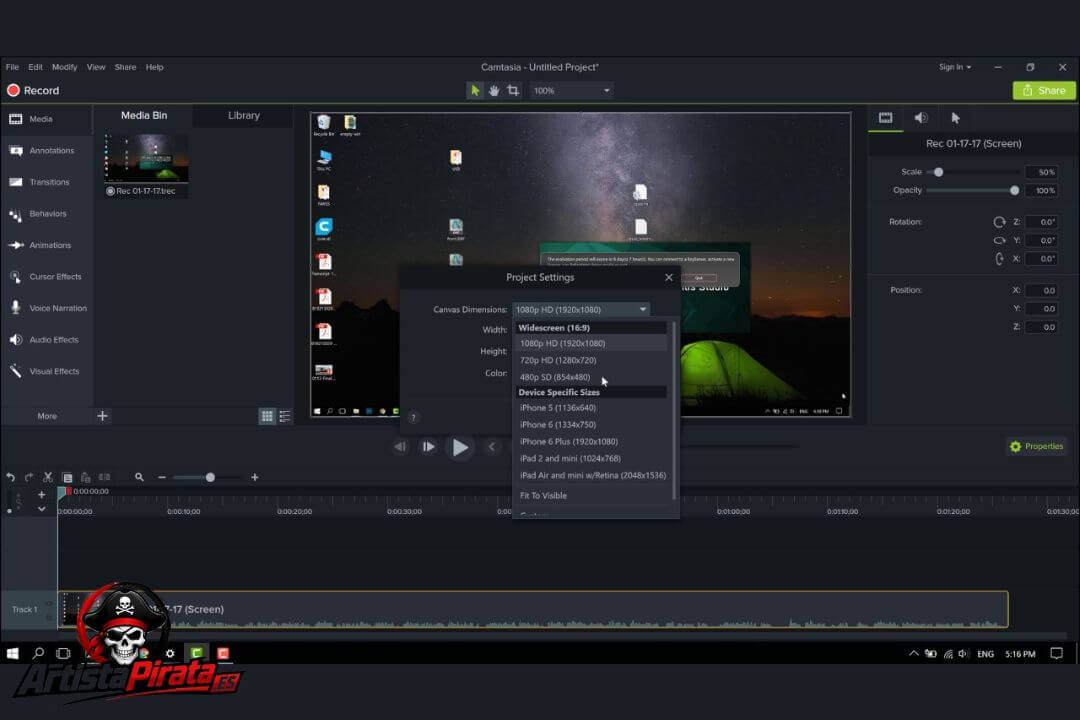
Task: Open the View menu
Action: (96, 67)
